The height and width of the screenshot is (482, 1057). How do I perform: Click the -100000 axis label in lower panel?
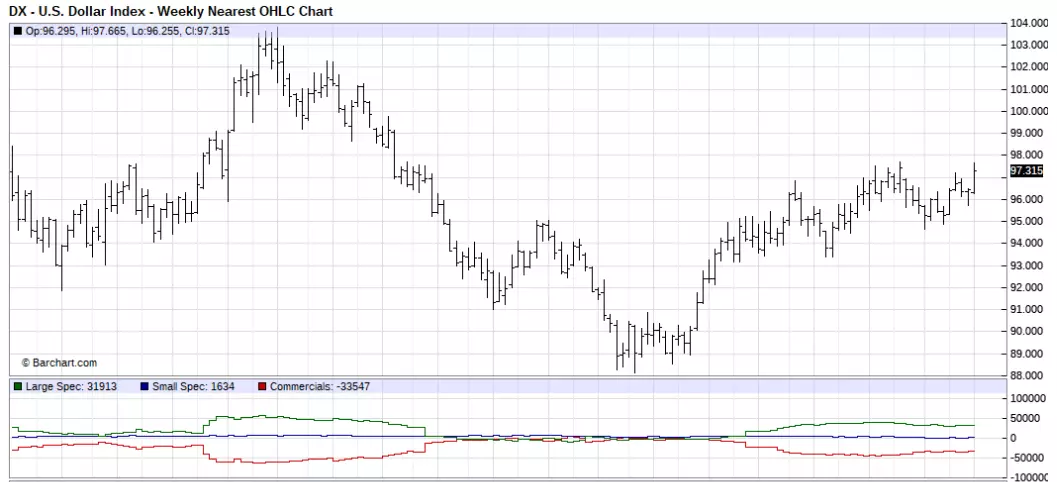(1029, 477)
